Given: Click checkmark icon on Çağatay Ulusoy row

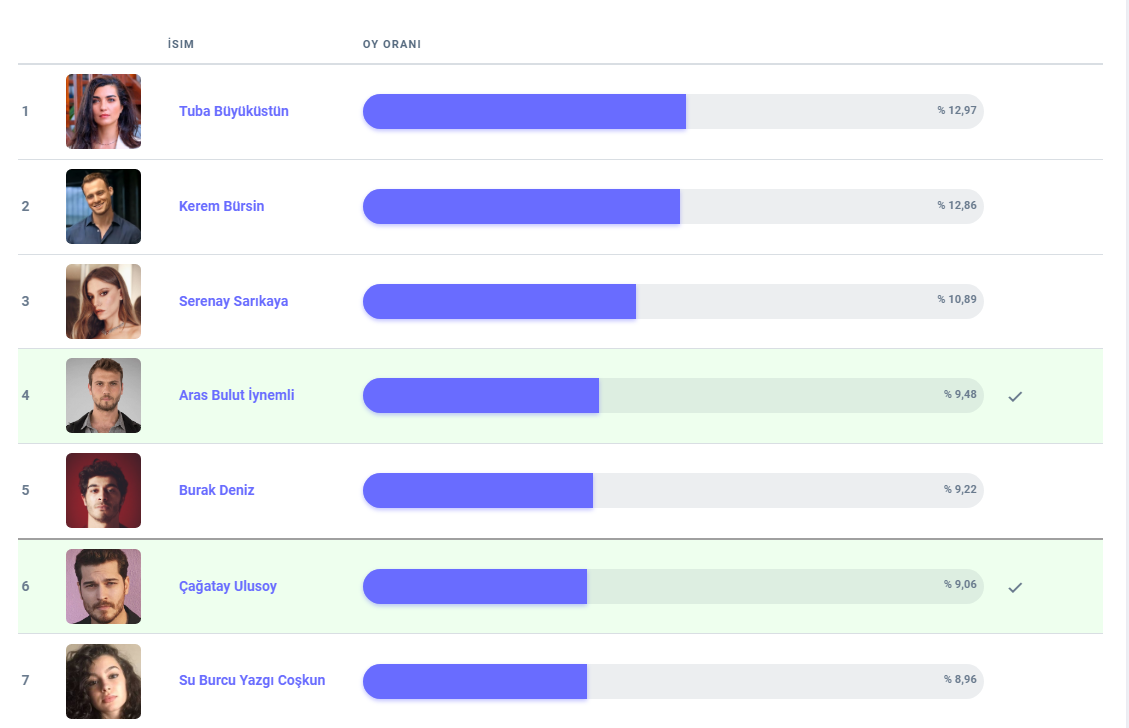Looking at the screenshot, I should (1015, 587).
